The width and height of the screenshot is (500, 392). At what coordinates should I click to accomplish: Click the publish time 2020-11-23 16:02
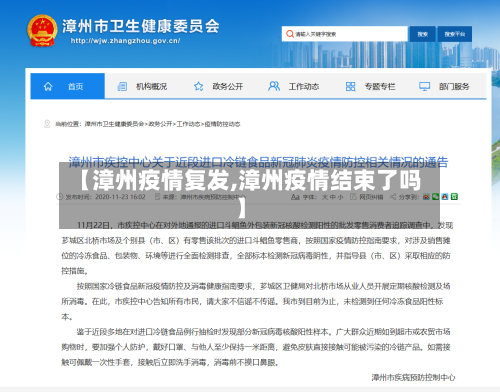[120, 197]
